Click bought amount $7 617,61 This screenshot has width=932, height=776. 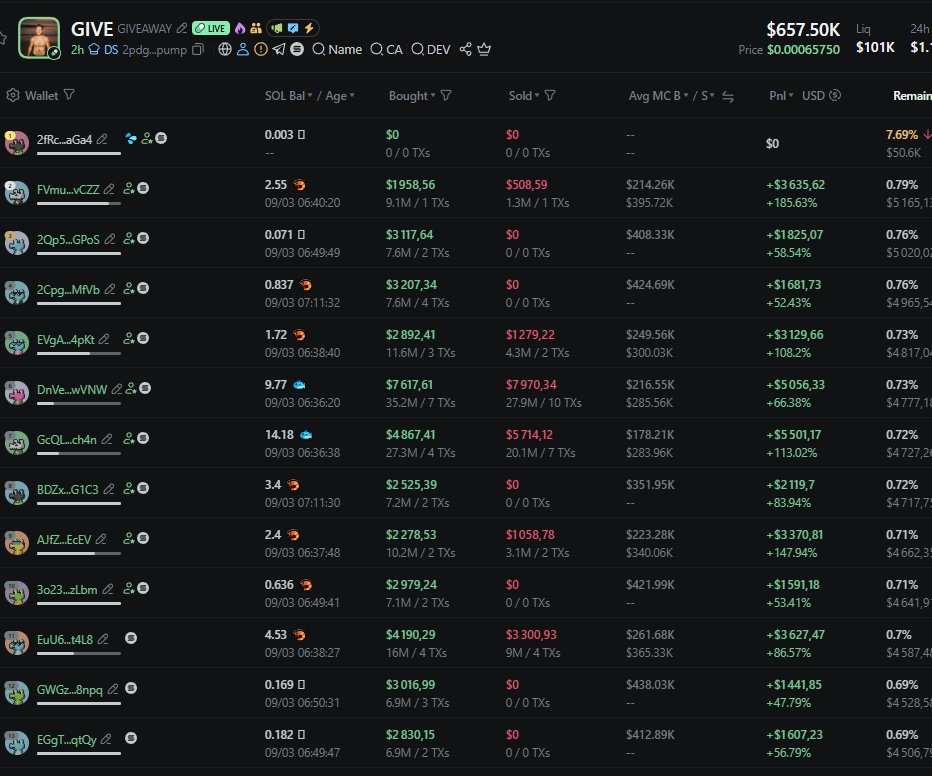409,384
